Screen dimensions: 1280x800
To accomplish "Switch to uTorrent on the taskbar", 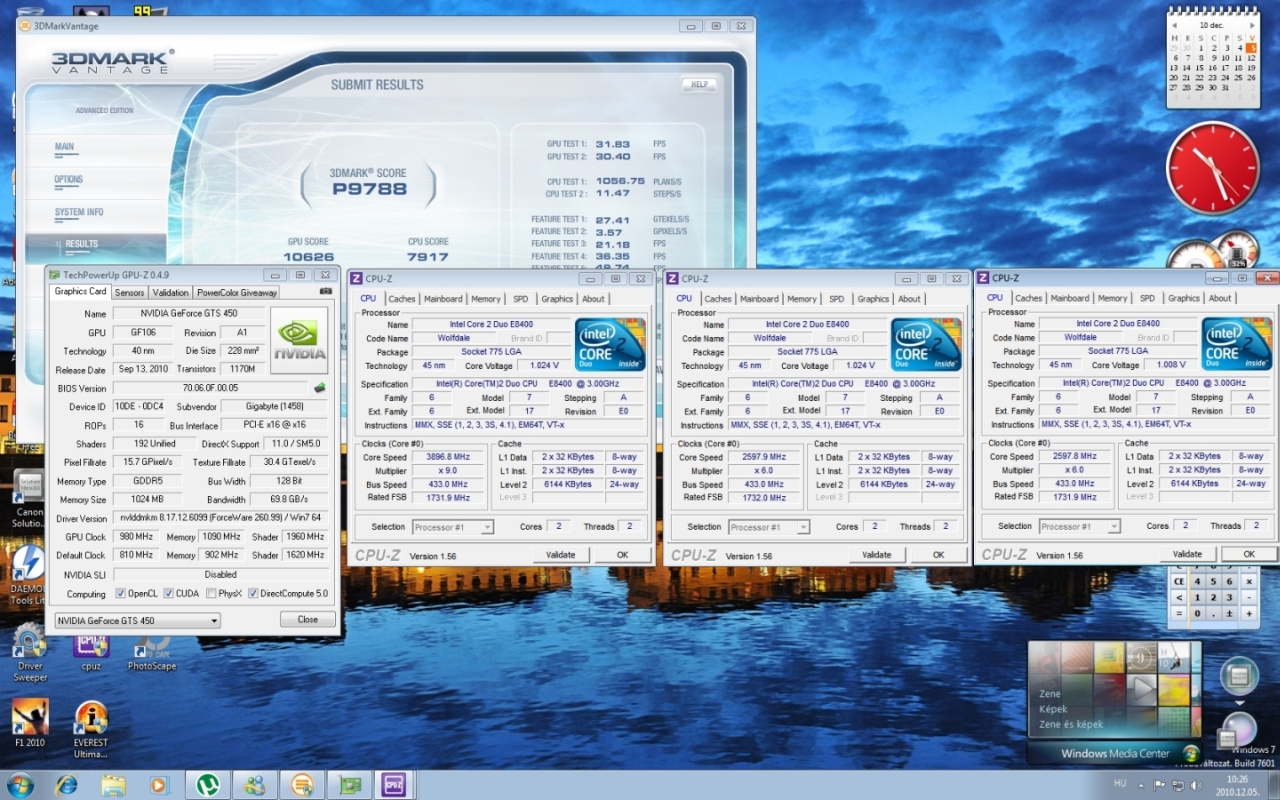I will (208, 785).
